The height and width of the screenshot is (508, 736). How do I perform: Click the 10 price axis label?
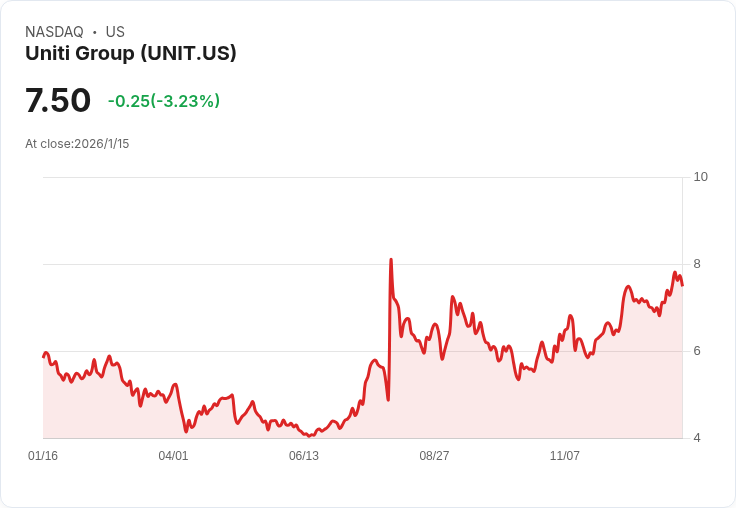tap(700, 177)
